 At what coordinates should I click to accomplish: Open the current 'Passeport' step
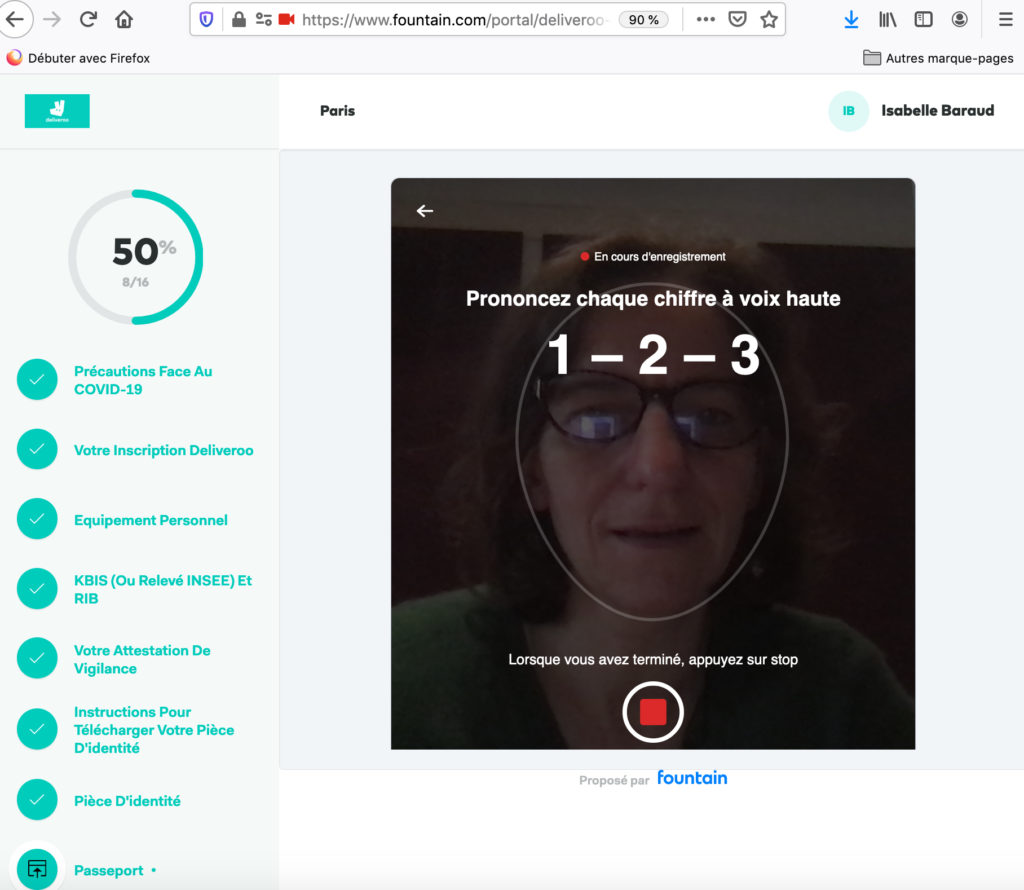tap(108, 870)
